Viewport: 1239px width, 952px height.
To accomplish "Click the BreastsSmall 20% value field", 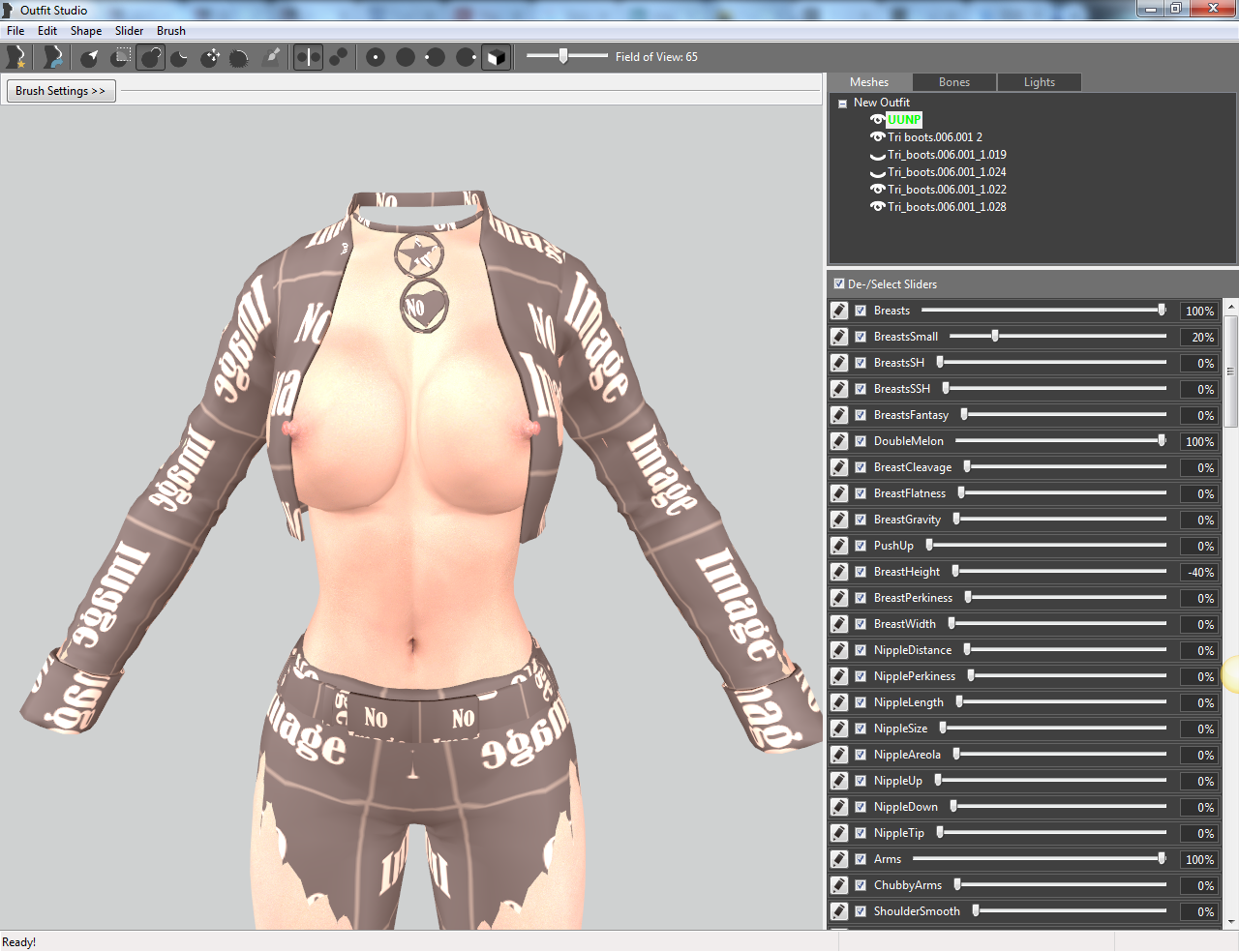I will [x=1199, y=337].
